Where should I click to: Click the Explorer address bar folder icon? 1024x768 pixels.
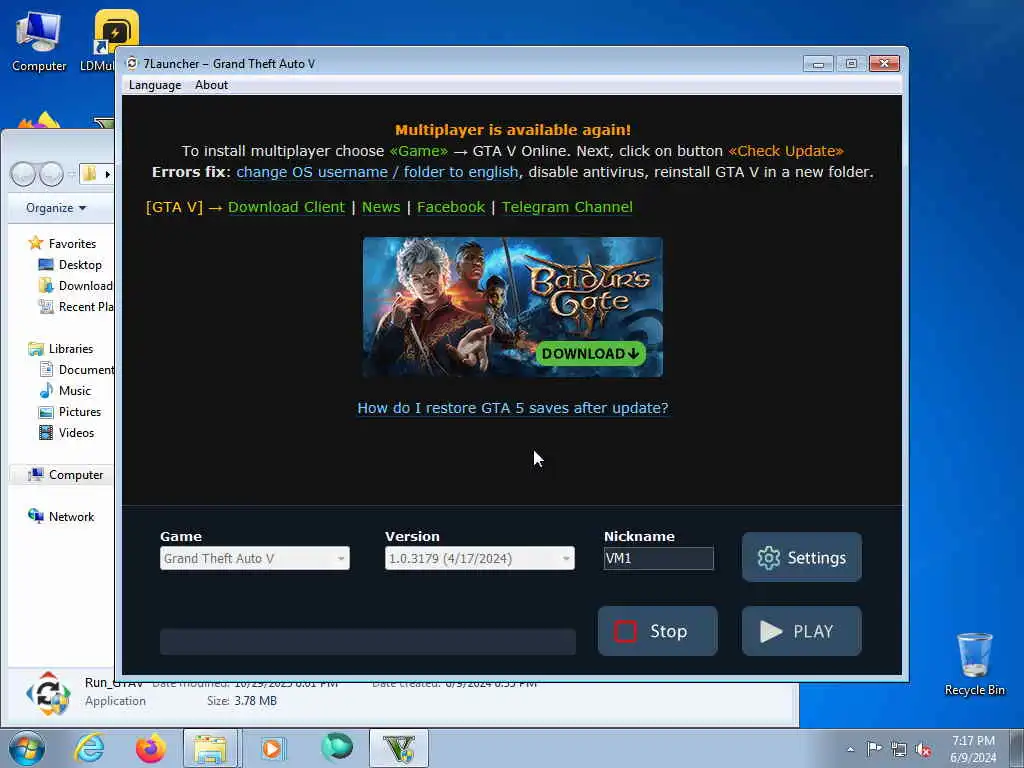tap(89, 174)
